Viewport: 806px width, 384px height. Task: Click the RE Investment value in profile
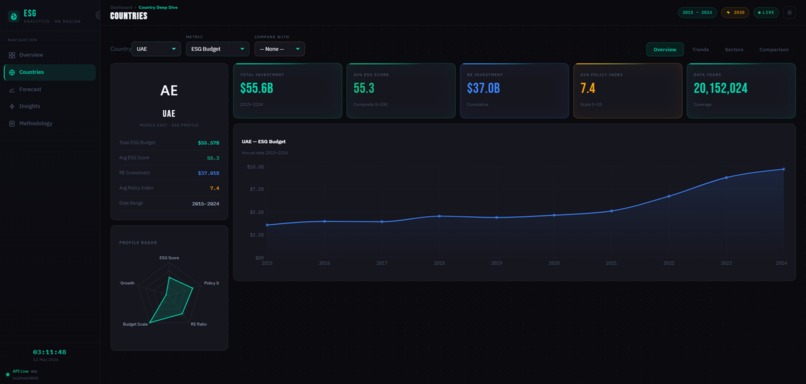[x=208, y=173]
